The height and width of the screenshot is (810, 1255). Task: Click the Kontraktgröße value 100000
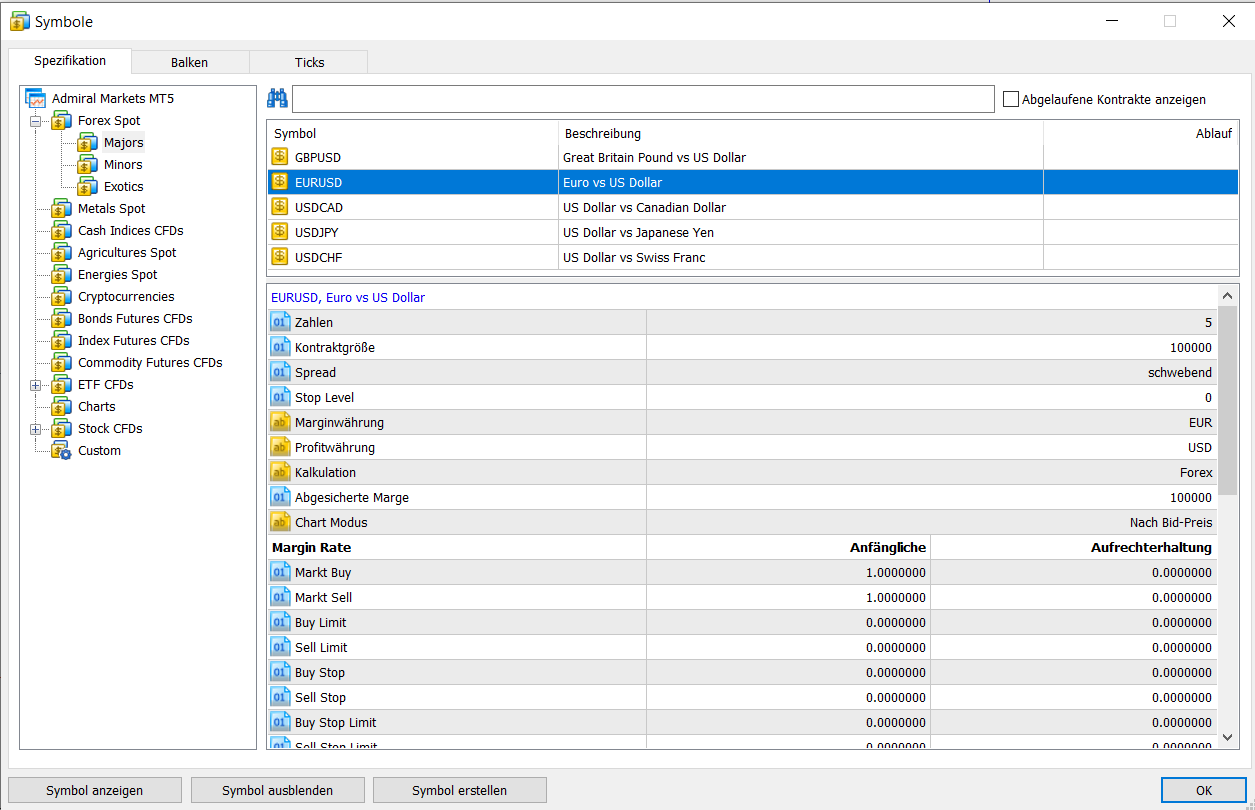1190,347
